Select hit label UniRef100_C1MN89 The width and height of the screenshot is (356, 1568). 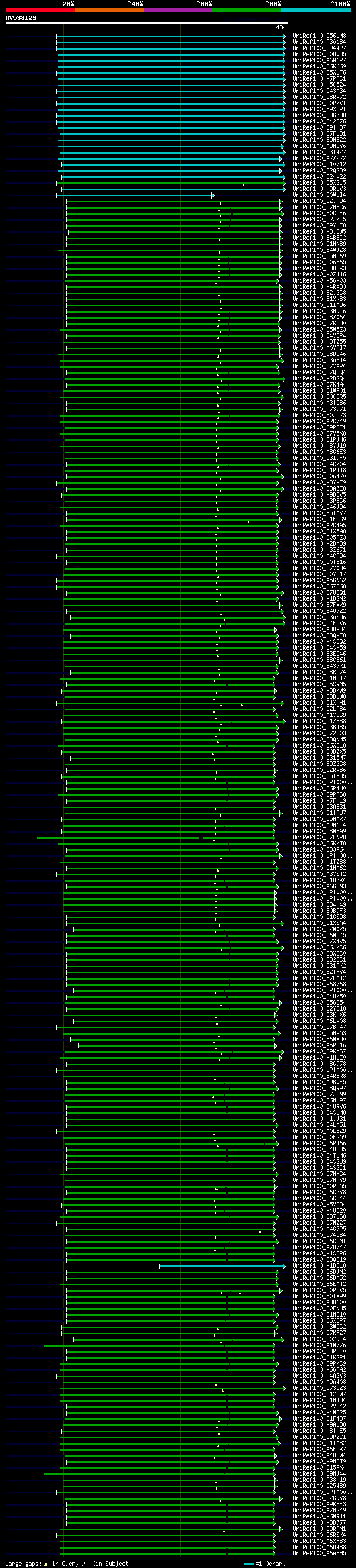point(319,244)
